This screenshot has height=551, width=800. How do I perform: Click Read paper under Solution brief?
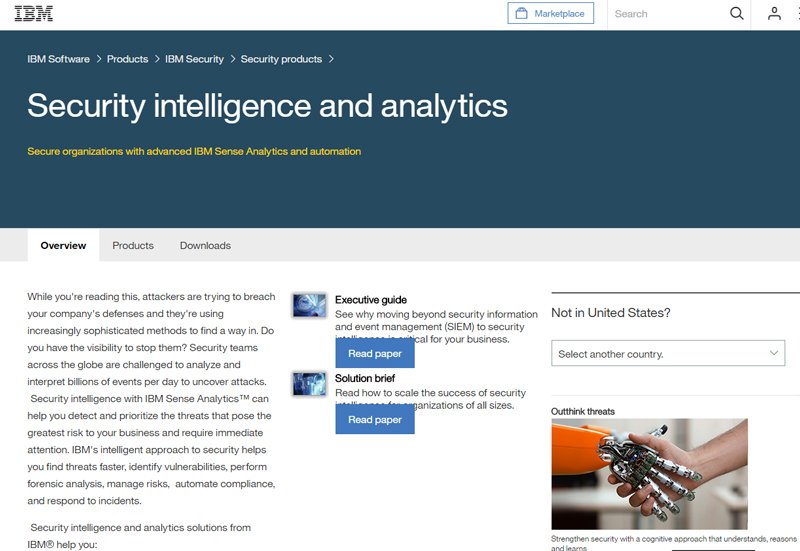pos(375,419)
